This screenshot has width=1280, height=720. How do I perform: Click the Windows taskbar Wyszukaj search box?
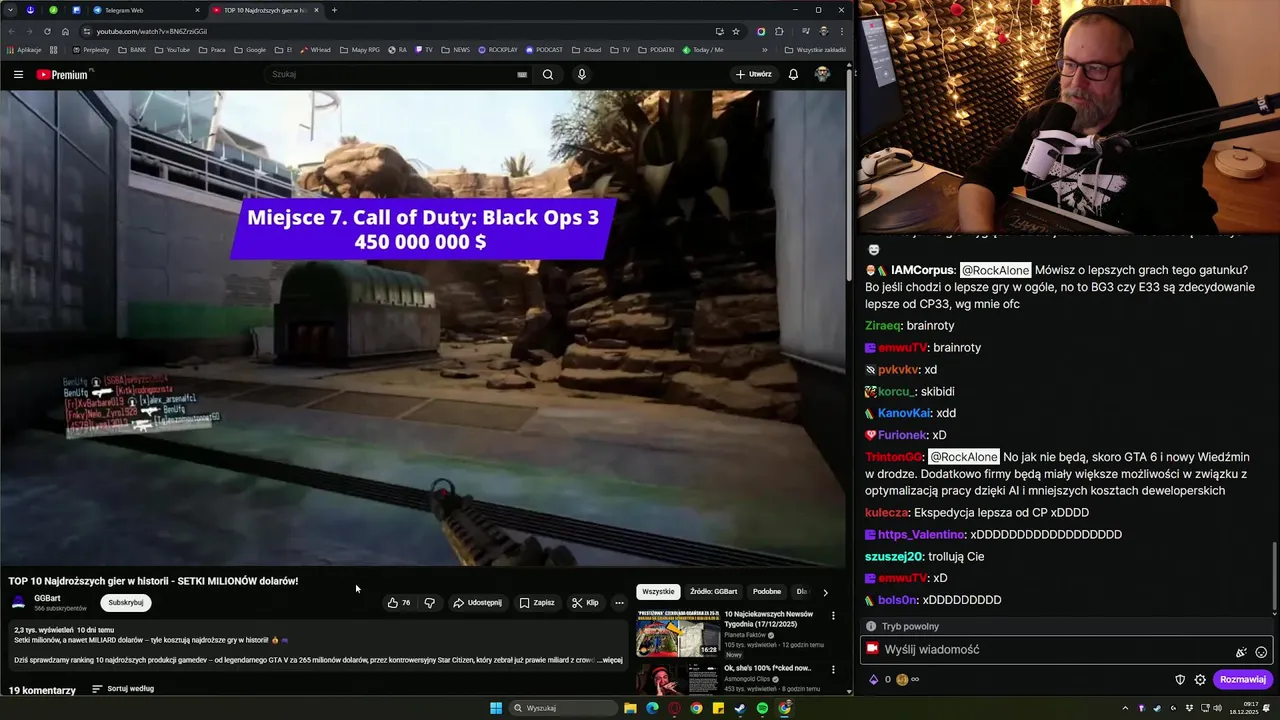(x=562, y=708)
